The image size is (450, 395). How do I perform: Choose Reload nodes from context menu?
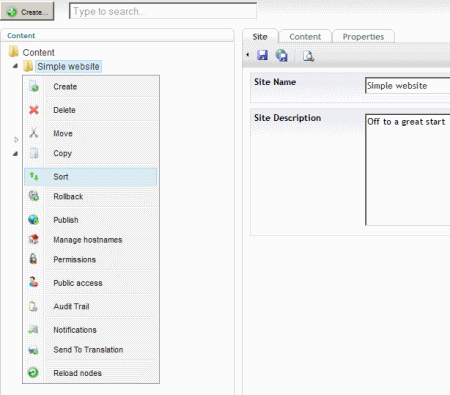click(91, 373)
